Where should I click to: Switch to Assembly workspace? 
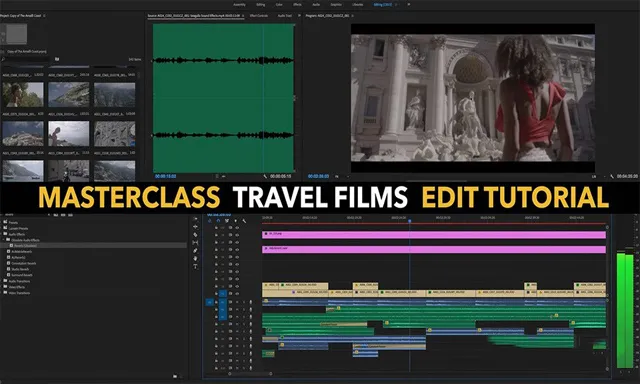click(x=239, y=4)
